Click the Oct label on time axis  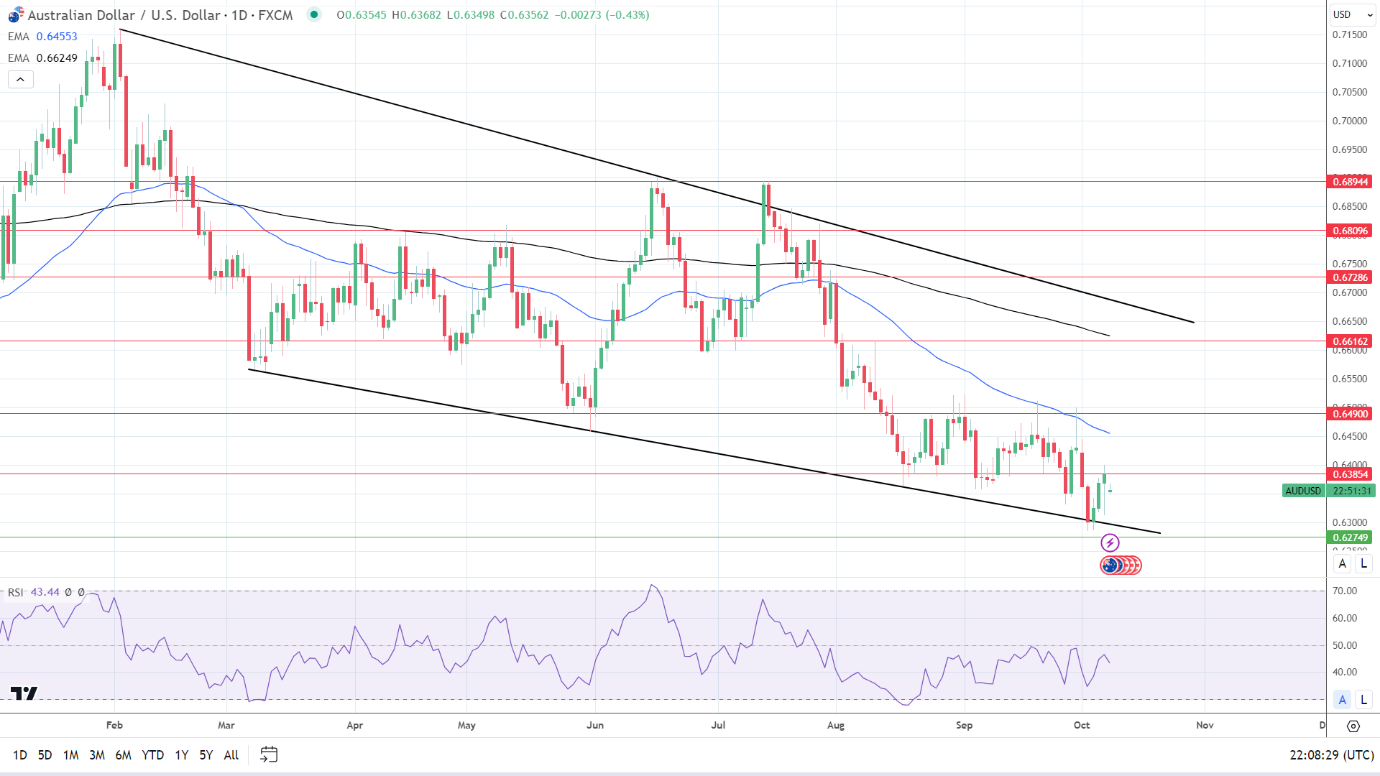click(x=1080, y=726)
